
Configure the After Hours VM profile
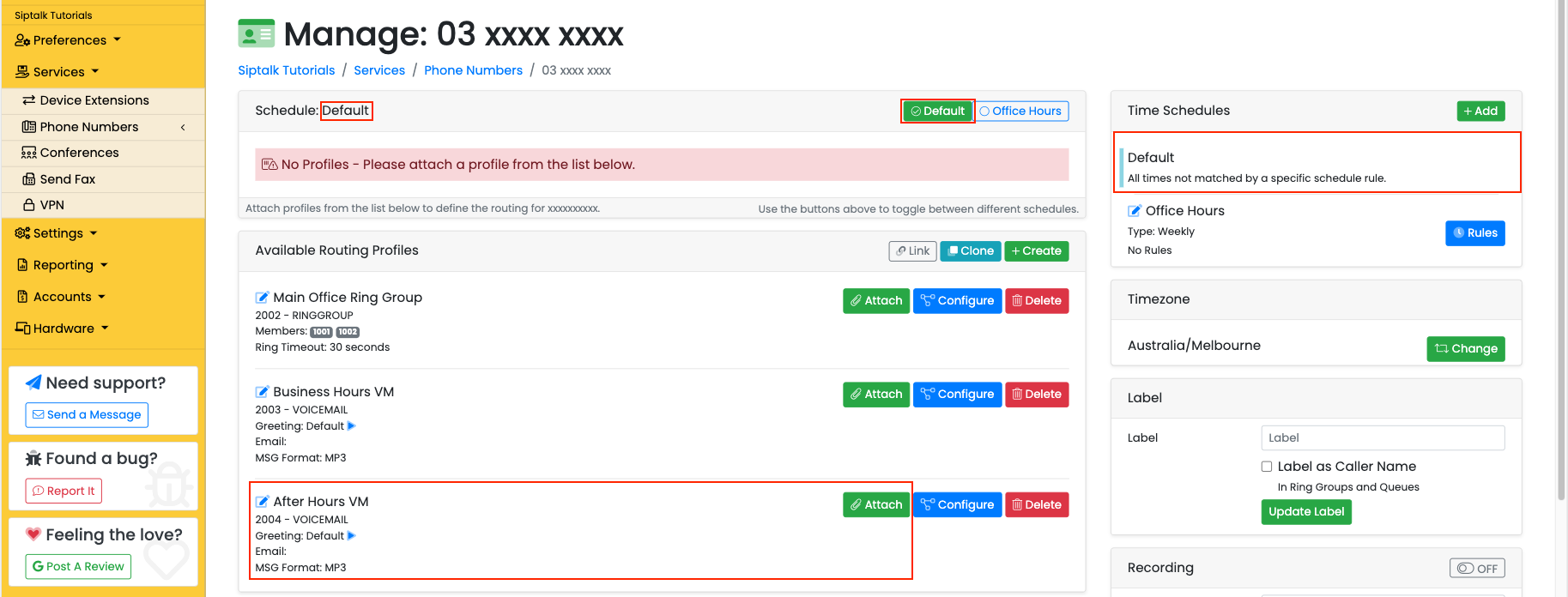tap(957, 504)
